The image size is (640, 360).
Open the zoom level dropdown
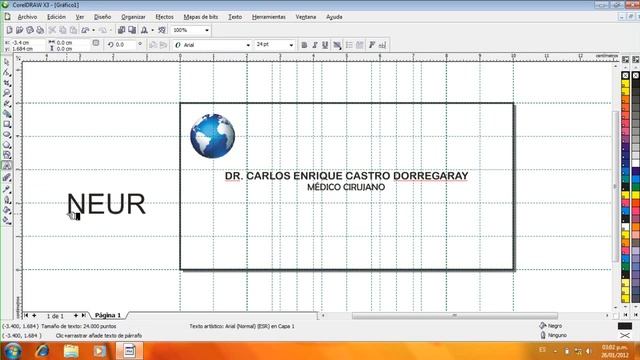[207, 30]
